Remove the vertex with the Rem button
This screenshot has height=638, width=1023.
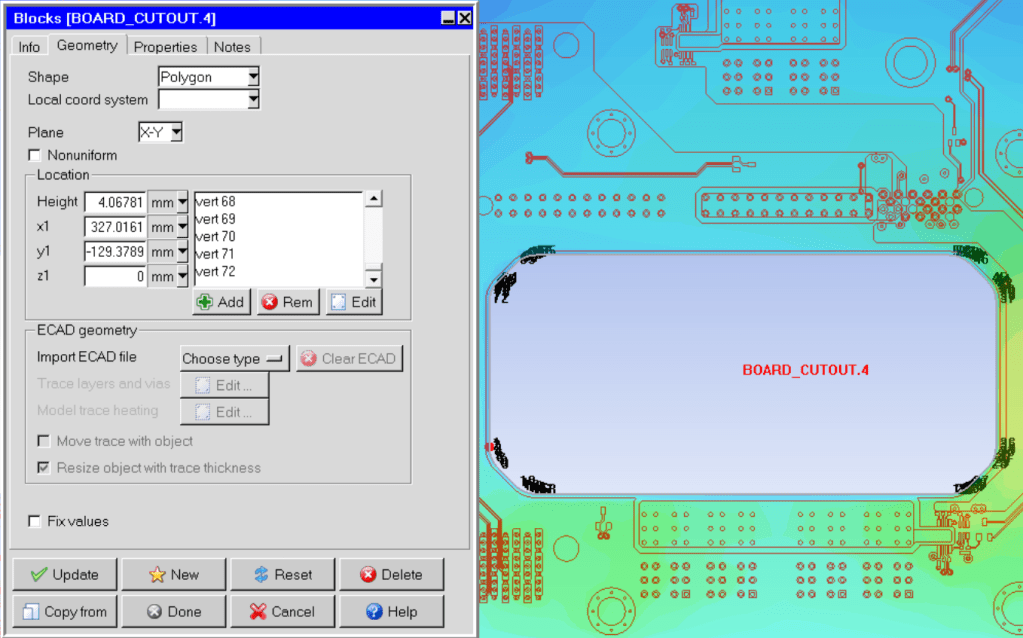pos(288,302)
